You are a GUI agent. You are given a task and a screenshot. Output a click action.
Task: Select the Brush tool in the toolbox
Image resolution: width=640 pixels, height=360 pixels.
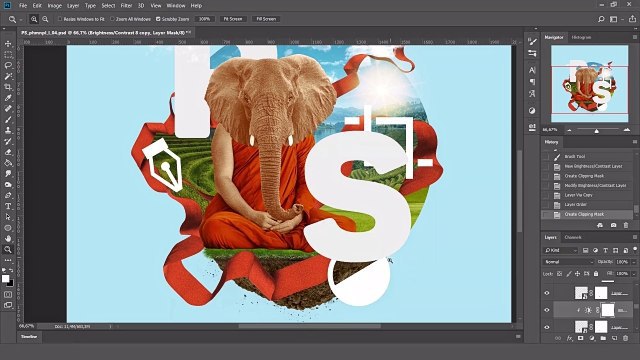click(x=8, y=120)
